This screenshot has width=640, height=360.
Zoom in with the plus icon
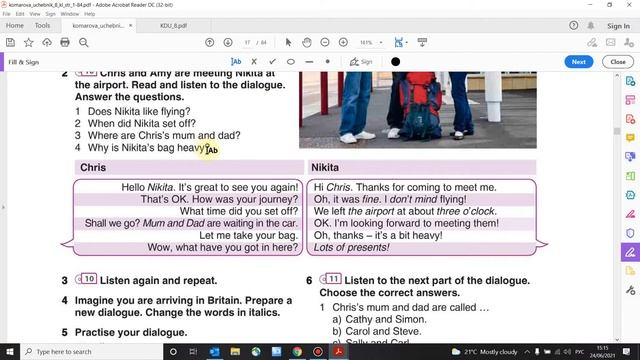[343, 42]
